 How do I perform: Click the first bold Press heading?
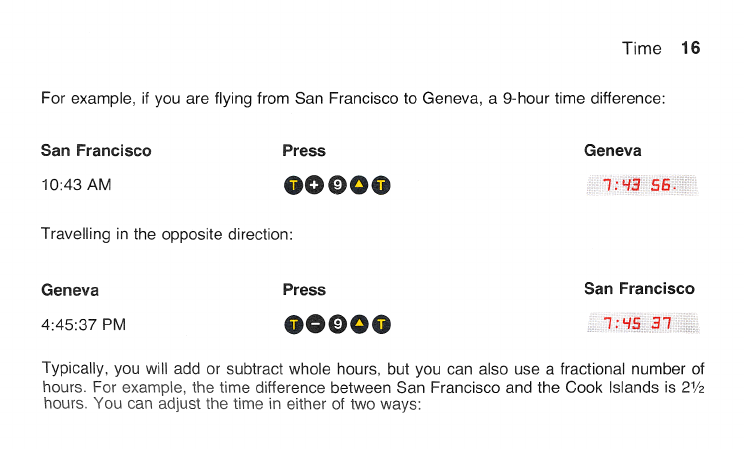[x=304, y=150]
